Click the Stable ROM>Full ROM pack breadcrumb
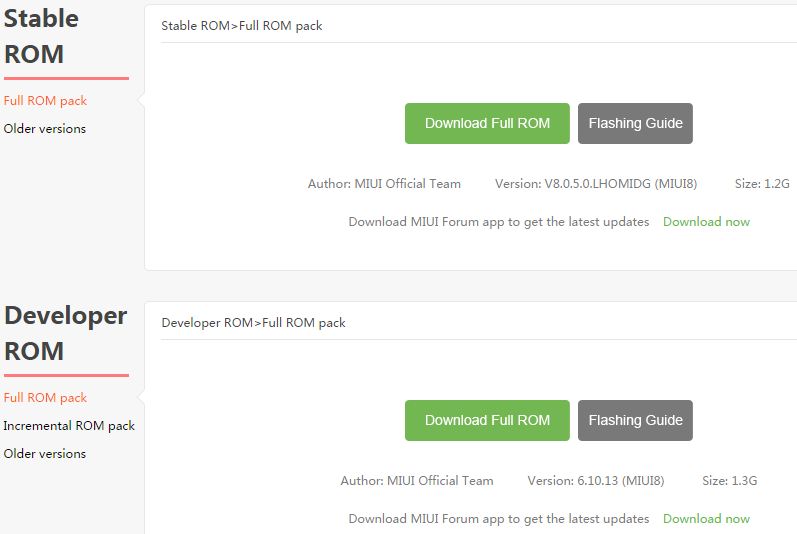This screenshot has width=797, height=534. click(242, 26)
